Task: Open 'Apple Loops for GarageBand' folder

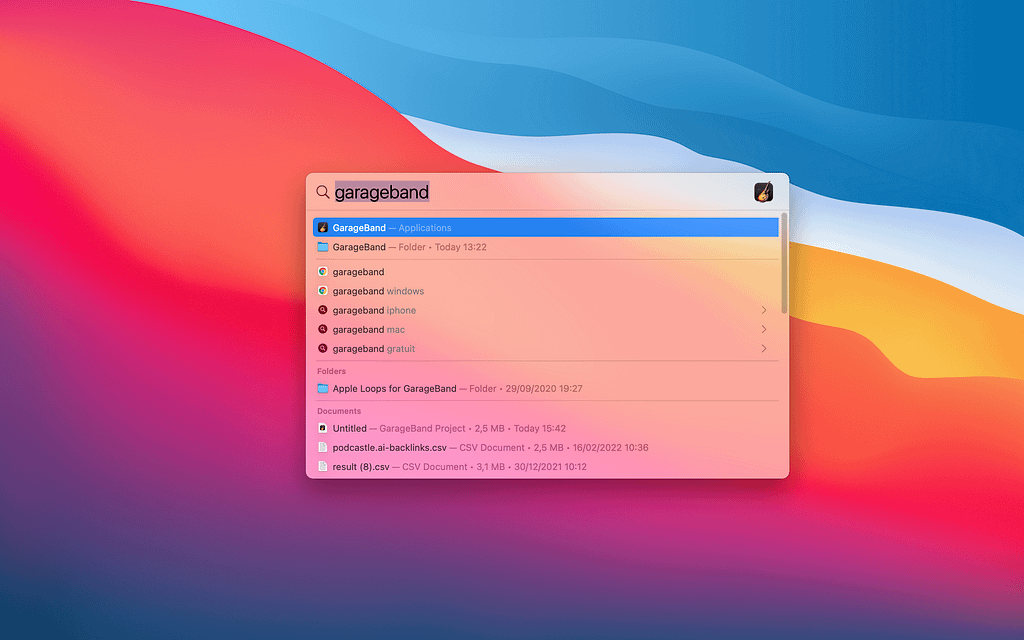Action: pyautogui.click(x=546, y=389)
